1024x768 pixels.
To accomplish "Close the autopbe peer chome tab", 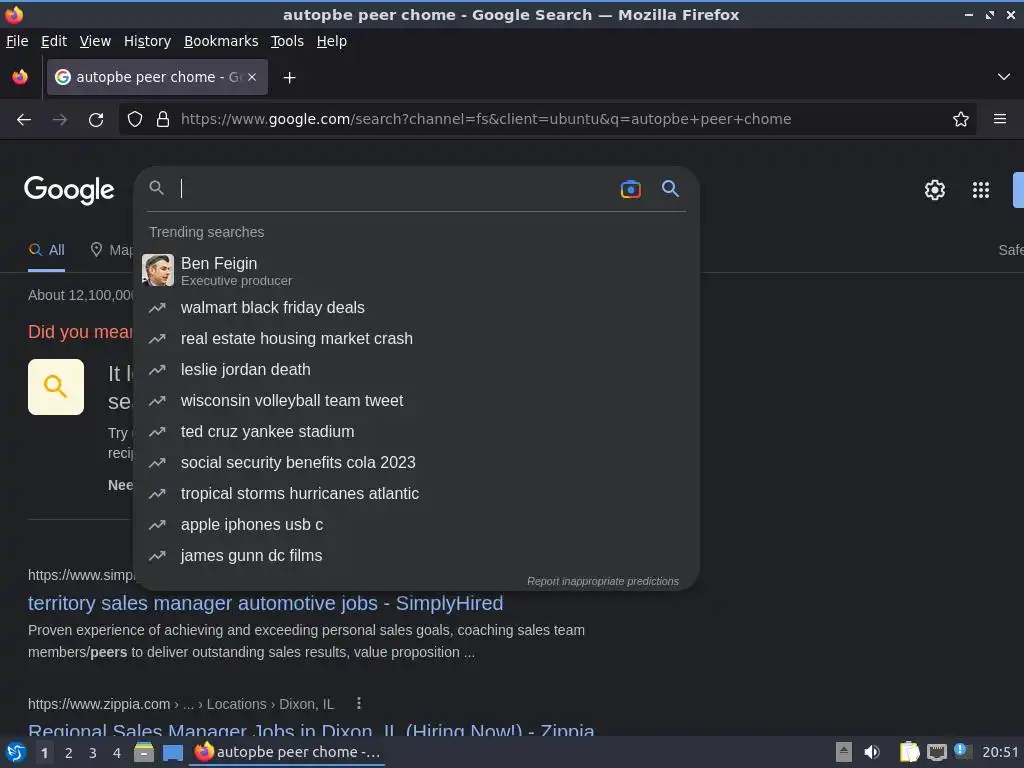I will pyautogui.click(x=252, y=77).
